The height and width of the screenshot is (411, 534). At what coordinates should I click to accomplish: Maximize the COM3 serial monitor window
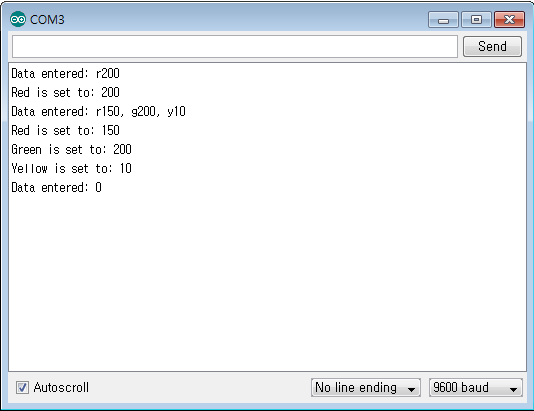coord(476,20)
